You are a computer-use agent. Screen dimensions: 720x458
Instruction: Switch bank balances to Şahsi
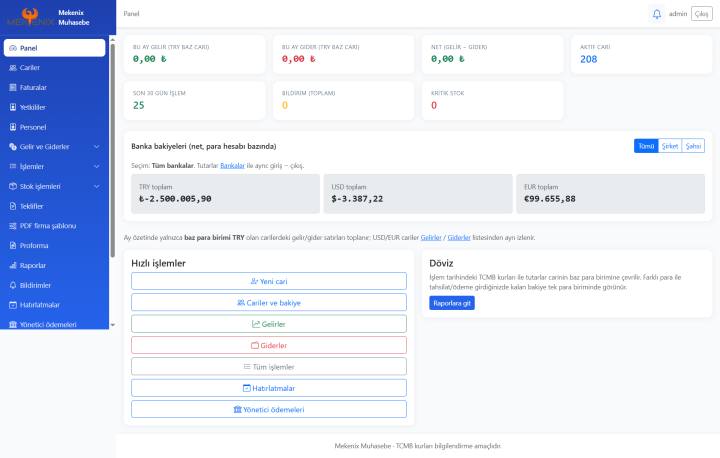point(693,146)
